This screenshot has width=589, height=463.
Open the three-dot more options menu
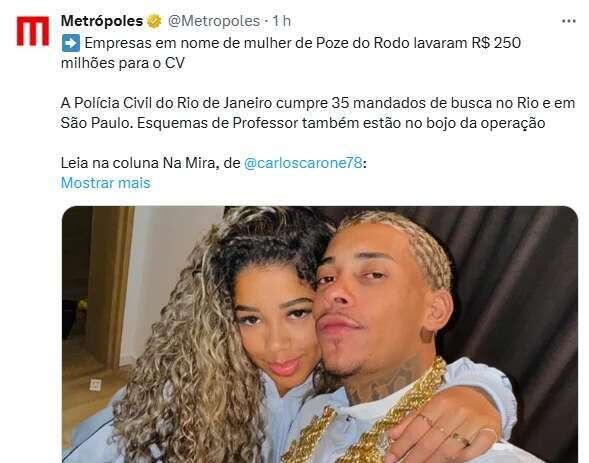pos(569,21)
